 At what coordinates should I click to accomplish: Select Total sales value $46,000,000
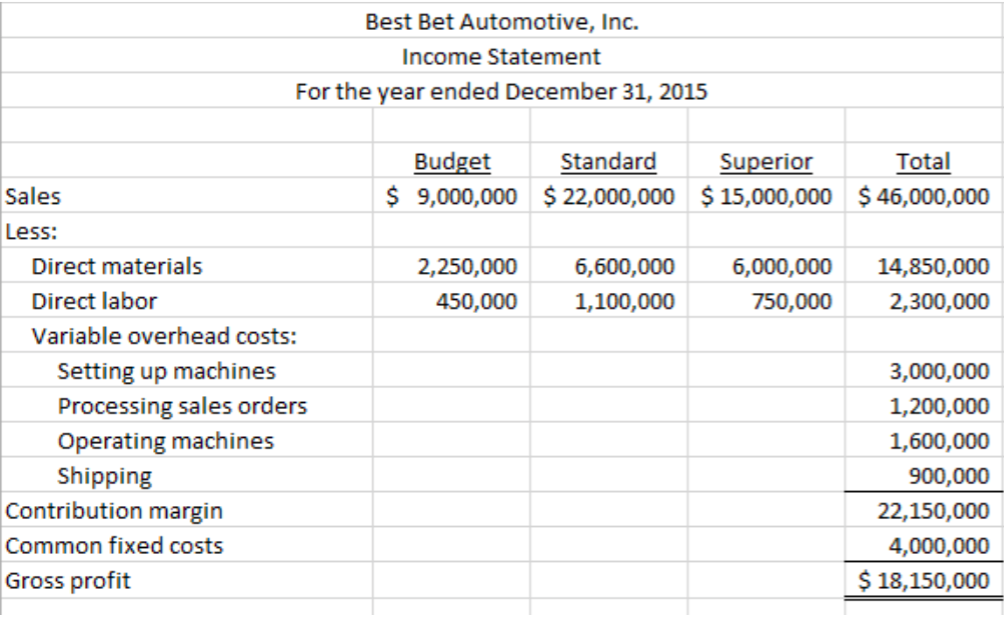[924, 196]
